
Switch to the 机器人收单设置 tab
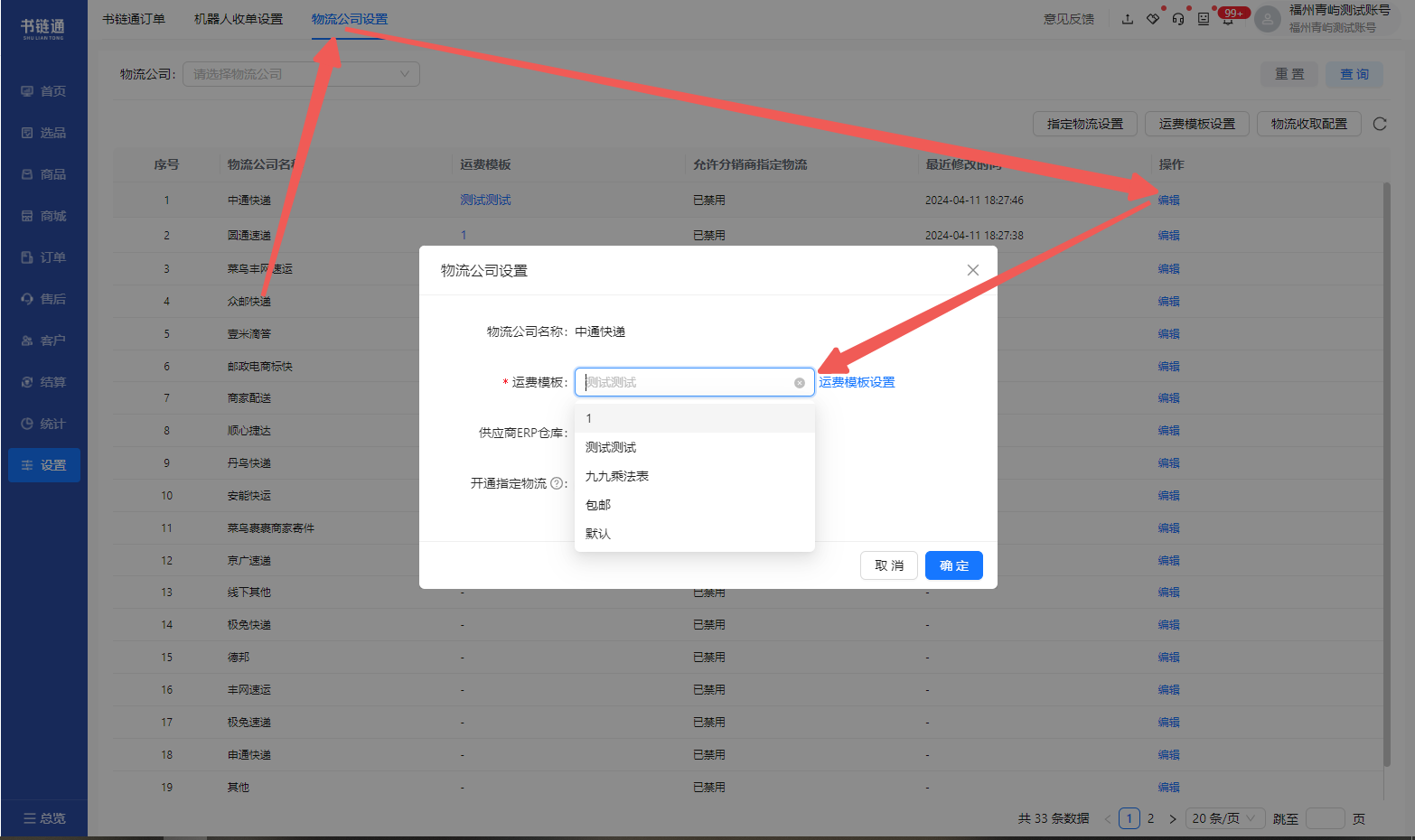coord(239,19)
